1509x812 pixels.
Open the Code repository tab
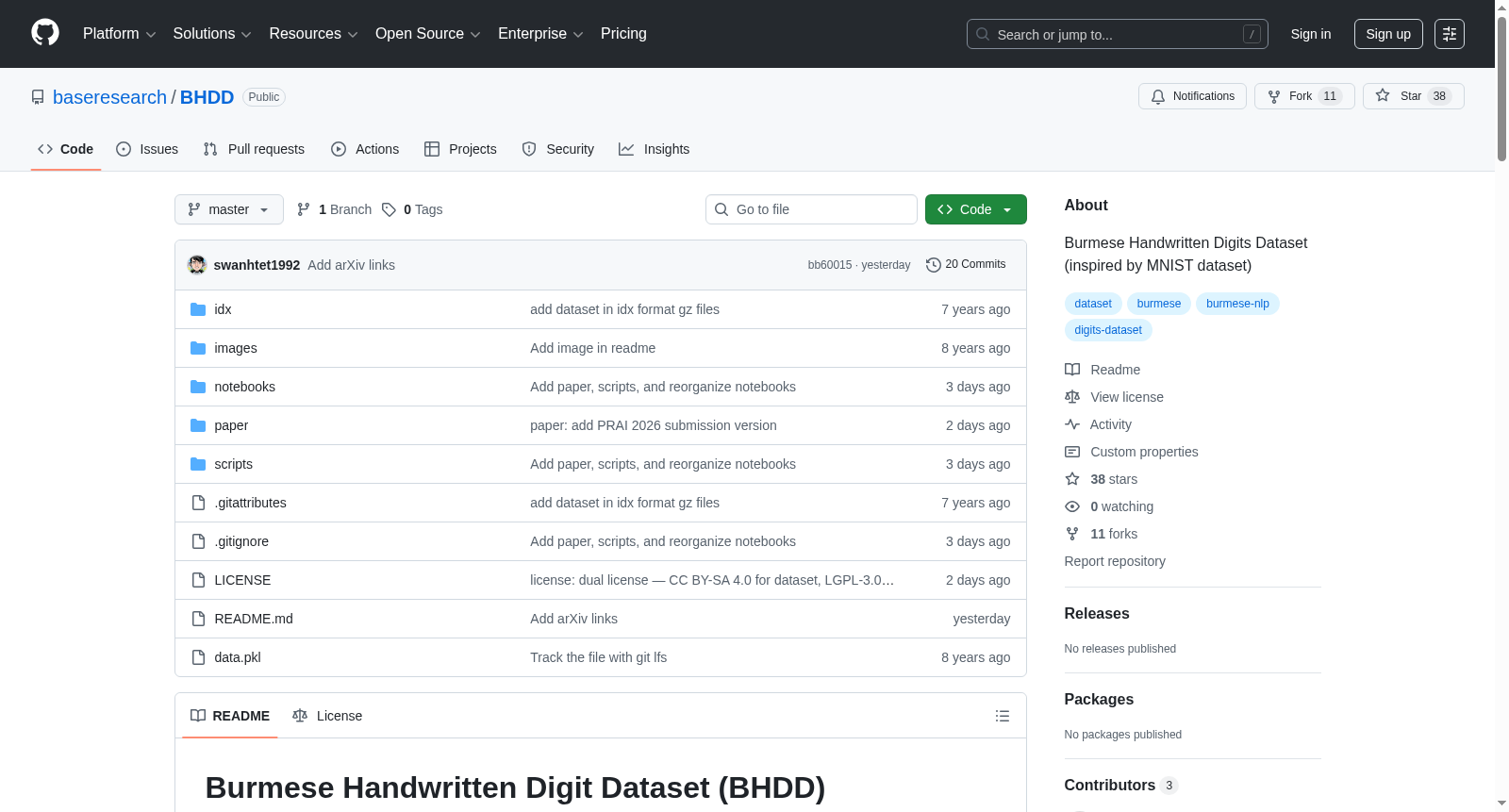point(66,149)
